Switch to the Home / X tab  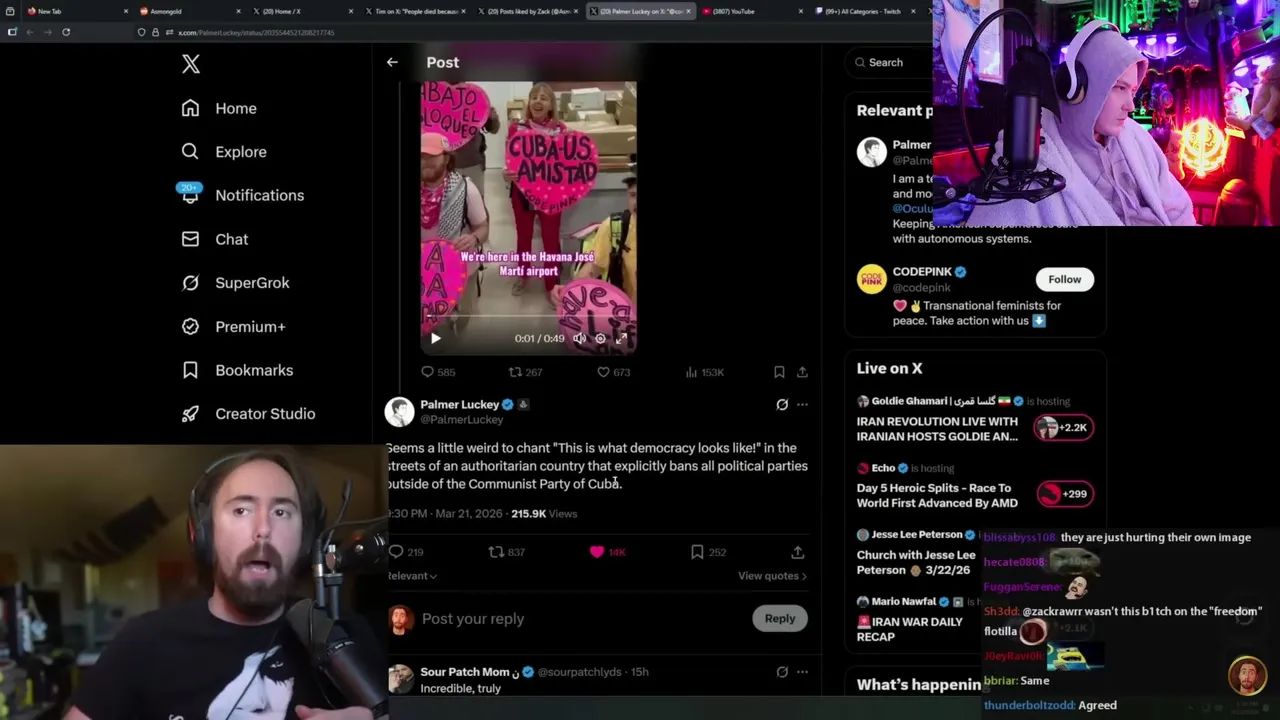(302, 11)
